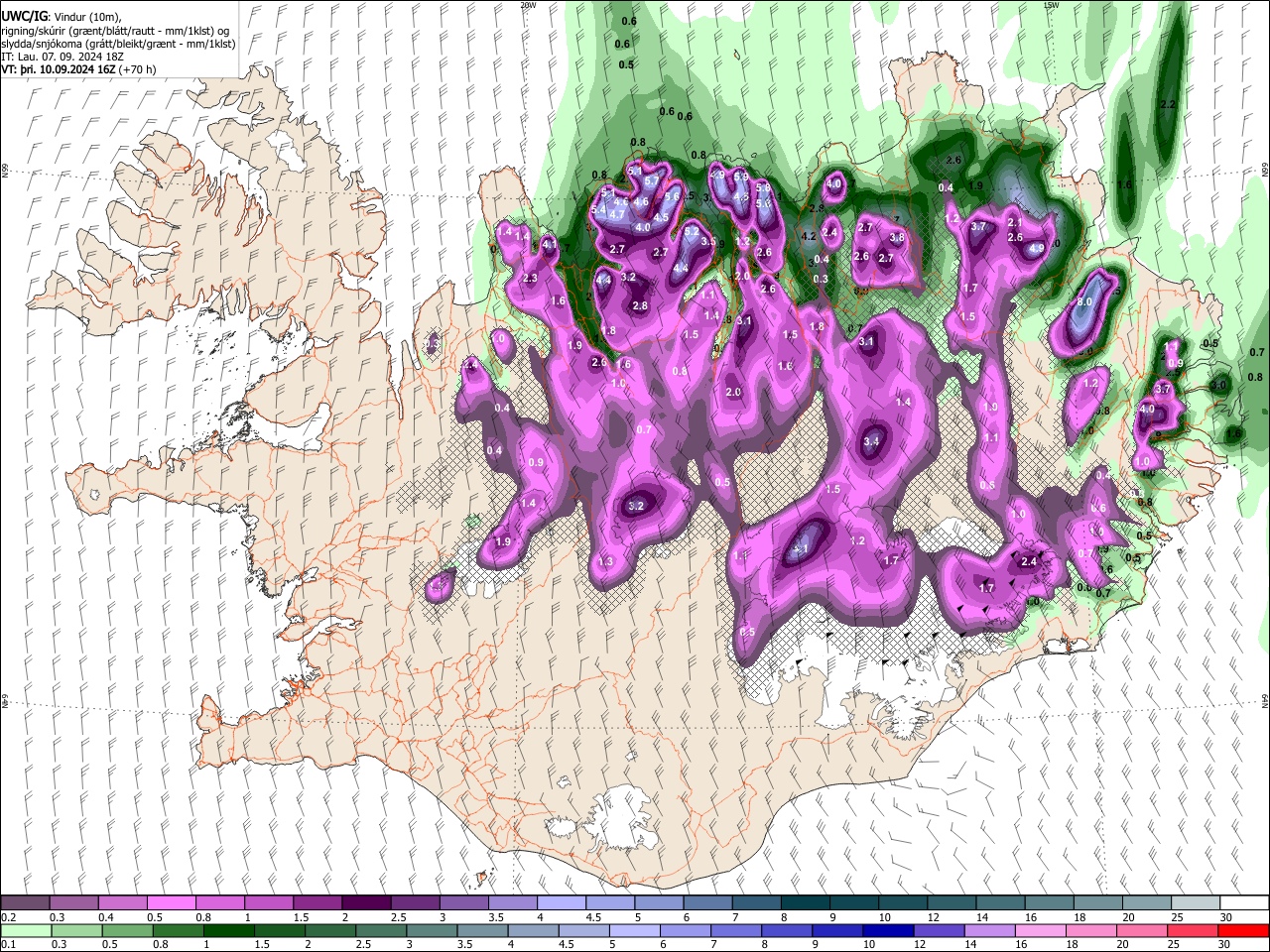Click the '8.0' precipitation value on the map
Image resolution: width=1270 pixels, height=952 pixels.
click(x=1084, y=302)
